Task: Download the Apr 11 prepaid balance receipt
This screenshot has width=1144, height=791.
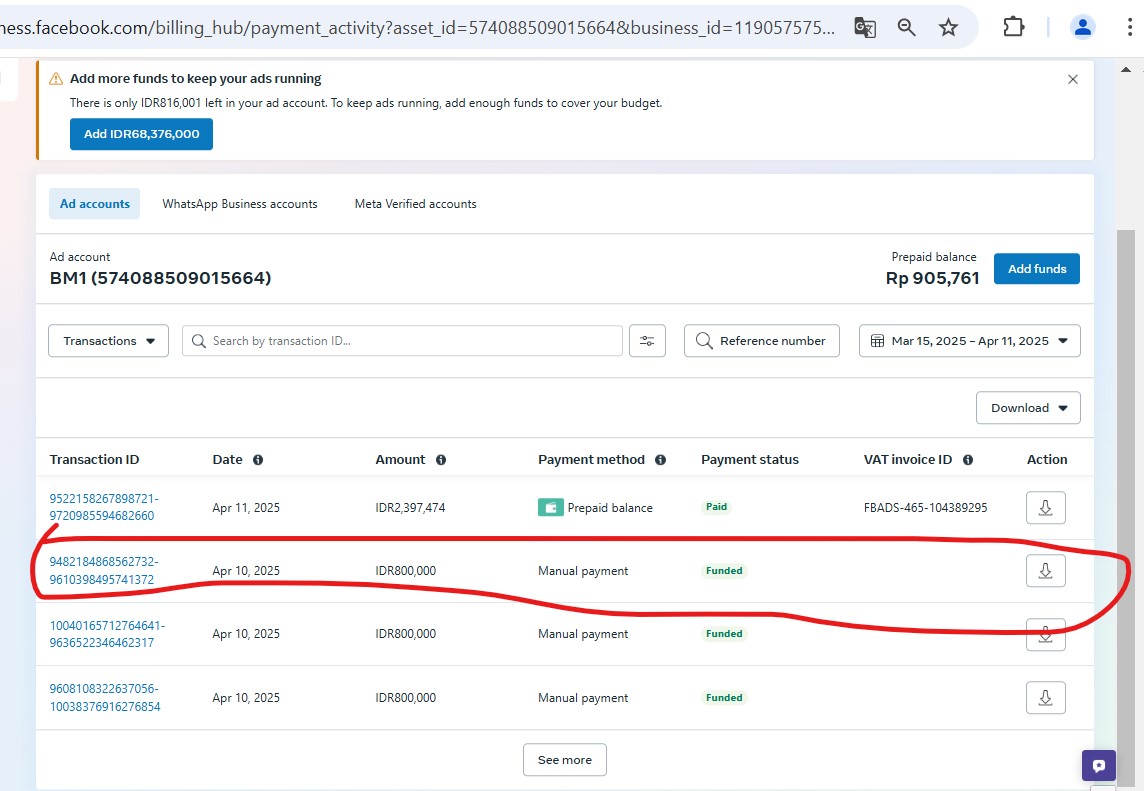Action: (1045, 508)
